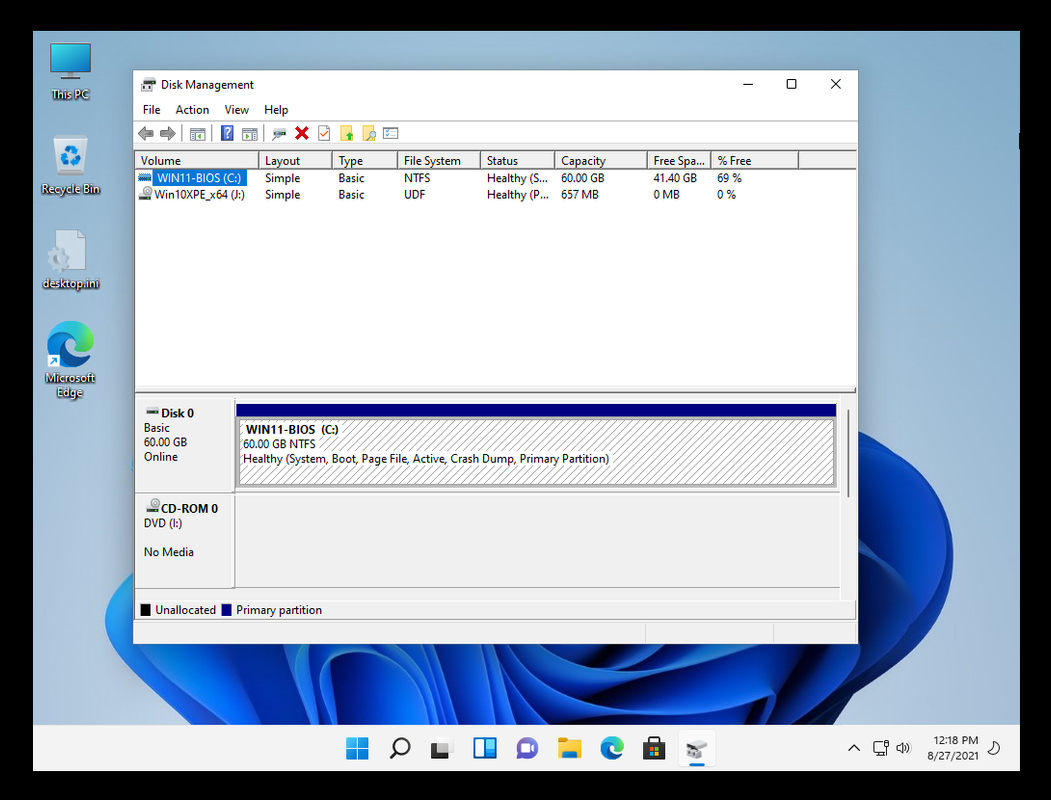Open Microsoft Edge from the taskbar
Screen dimensions: 1051x800
612,748
